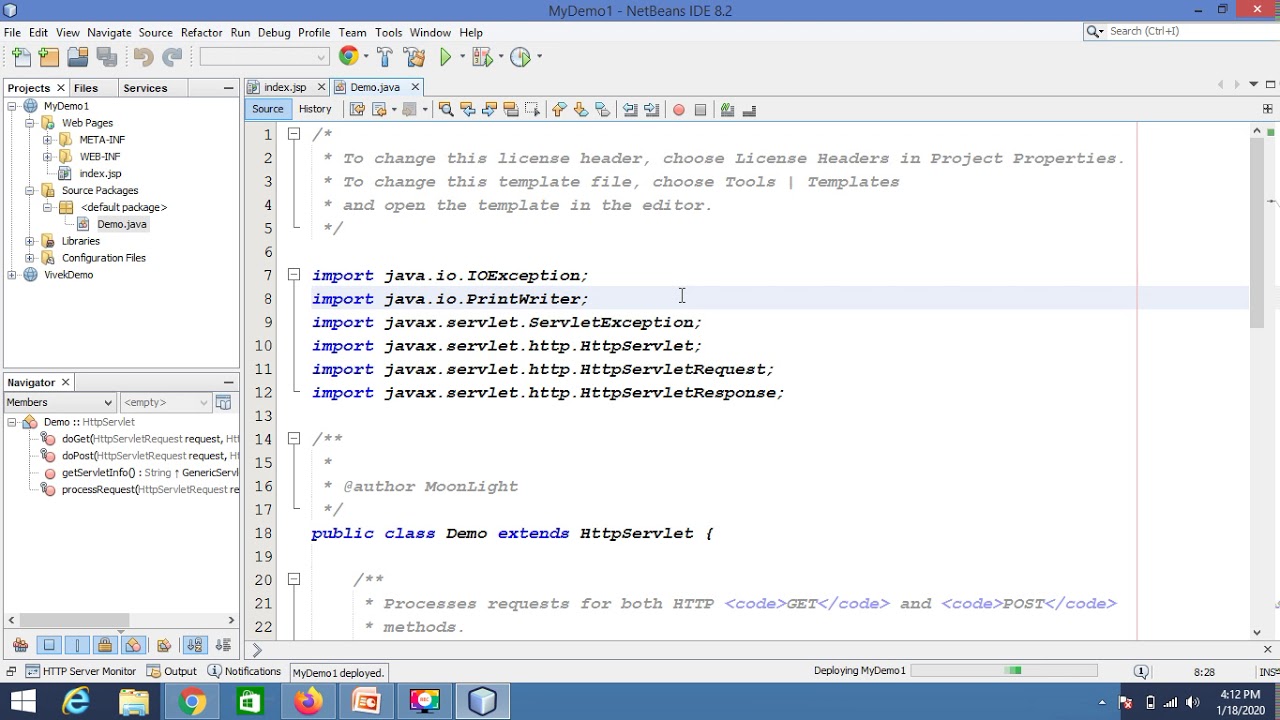Click Find Previous Occurrence icon
1280x720 pixels.
tap(468, 110)
